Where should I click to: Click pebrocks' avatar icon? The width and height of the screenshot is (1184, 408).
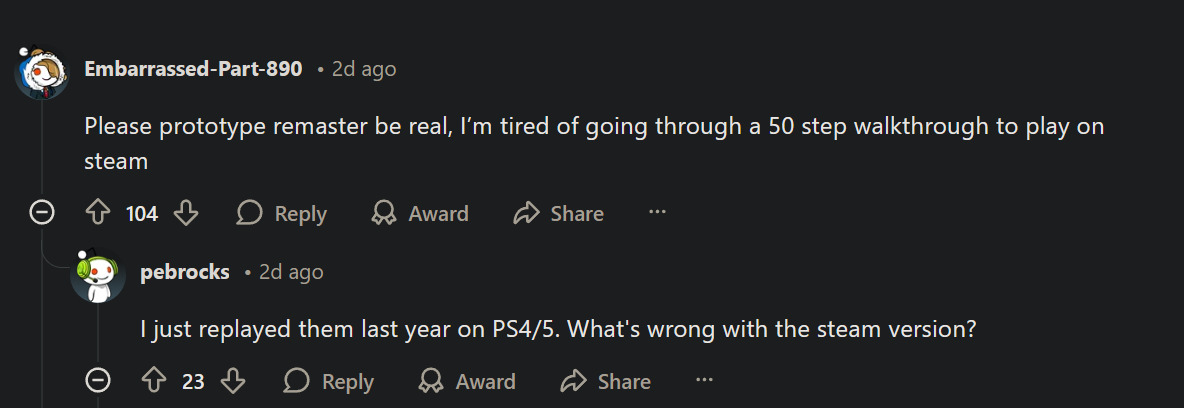click(x=97, y=275)
